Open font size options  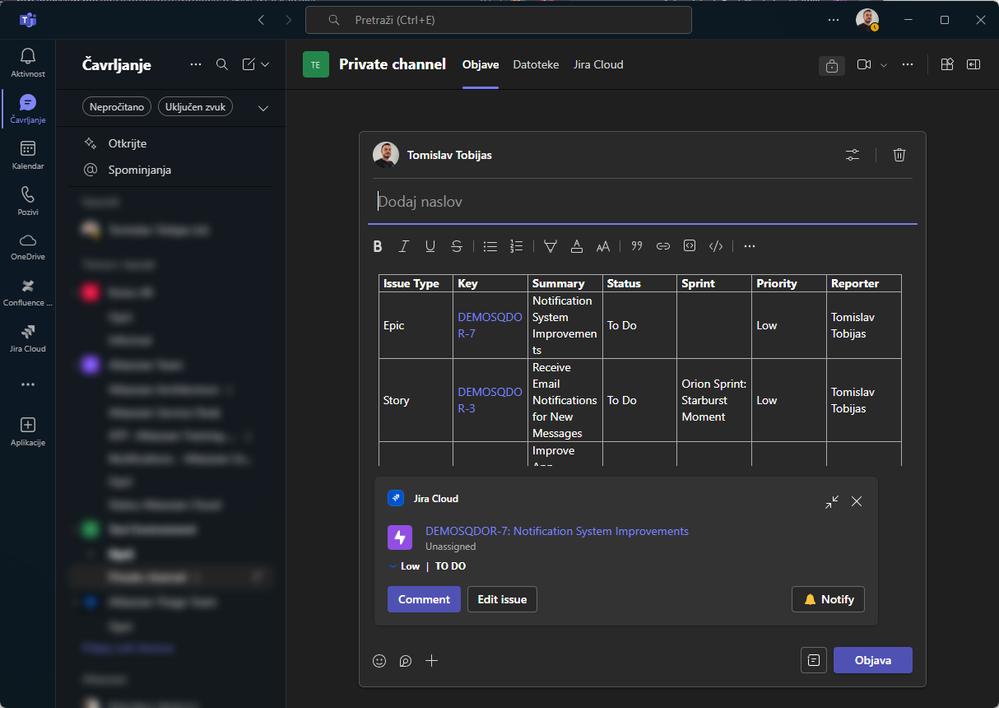603,247
